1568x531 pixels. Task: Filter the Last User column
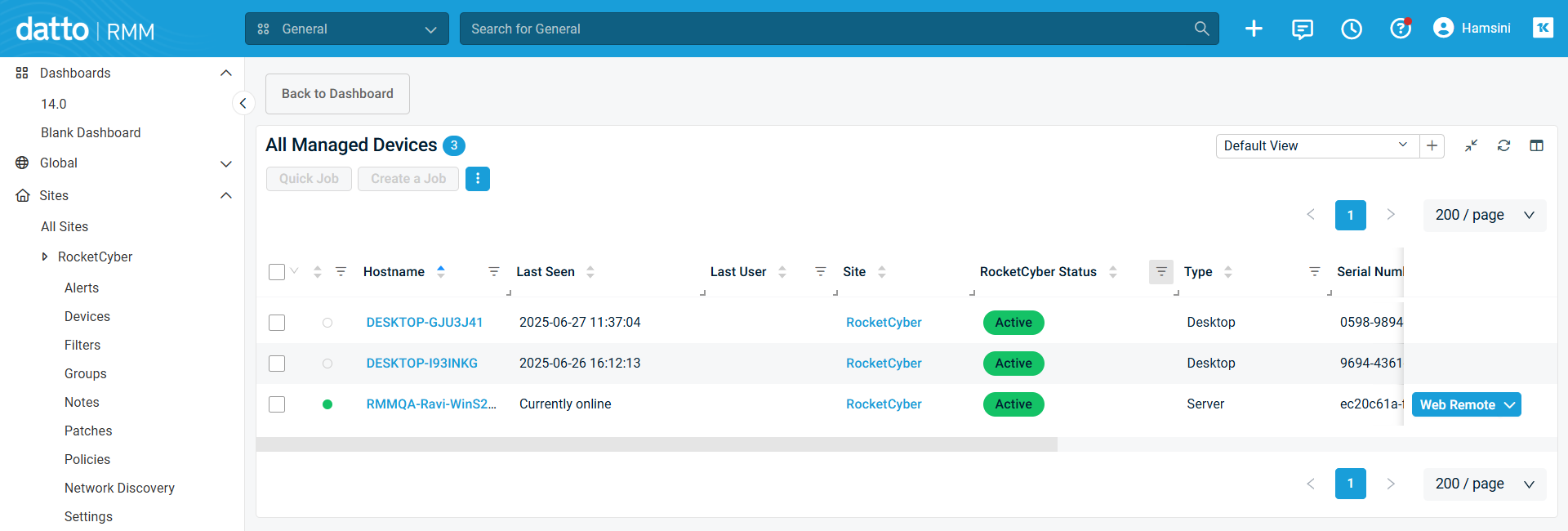point(821,271)
